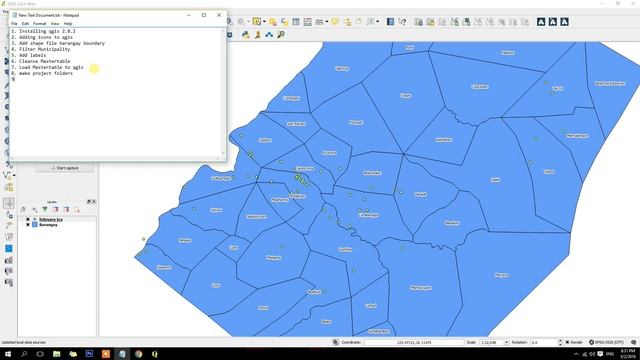Undock the Layers panel
640x360 pixels.
tap(89, 202)
